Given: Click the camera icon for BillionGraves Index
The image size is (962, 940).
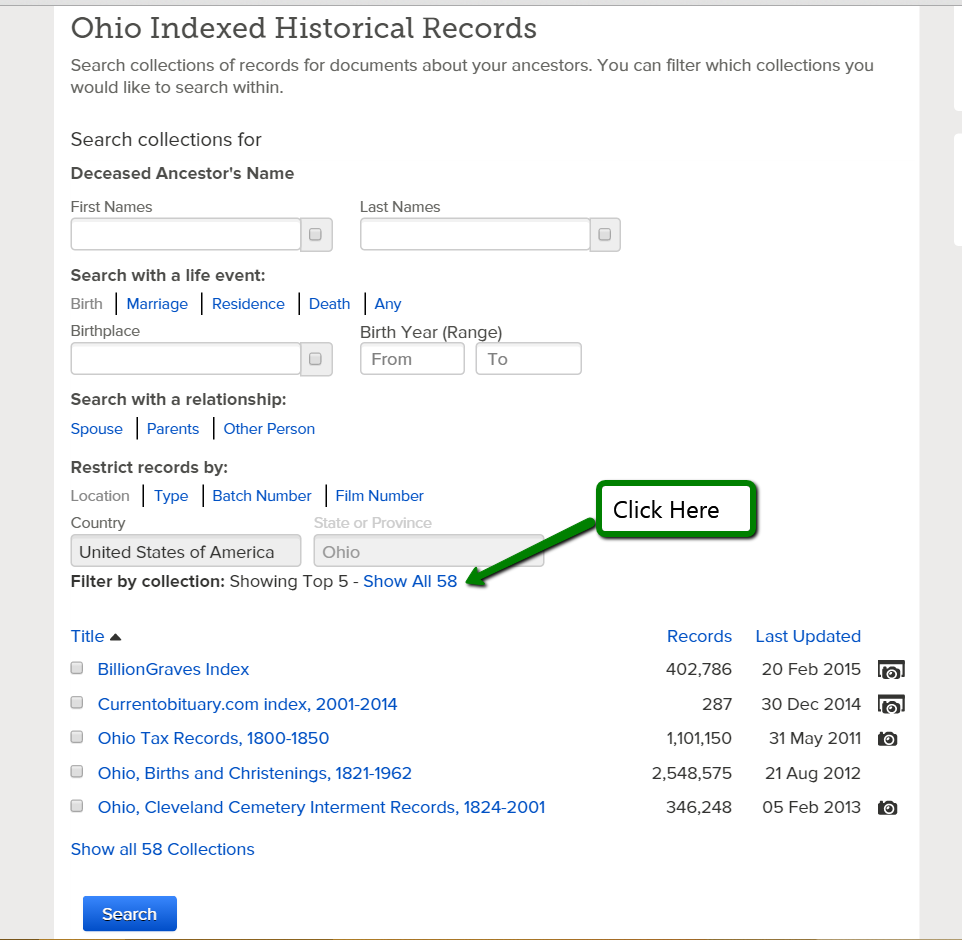Looking at the screenshot, I should click(x=889, y=670).
